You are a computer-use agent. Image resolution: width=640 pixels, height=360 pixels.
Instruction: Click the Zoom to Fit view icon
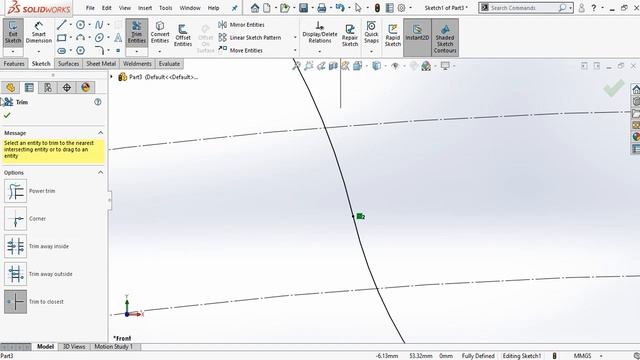(x=296, y=66)
